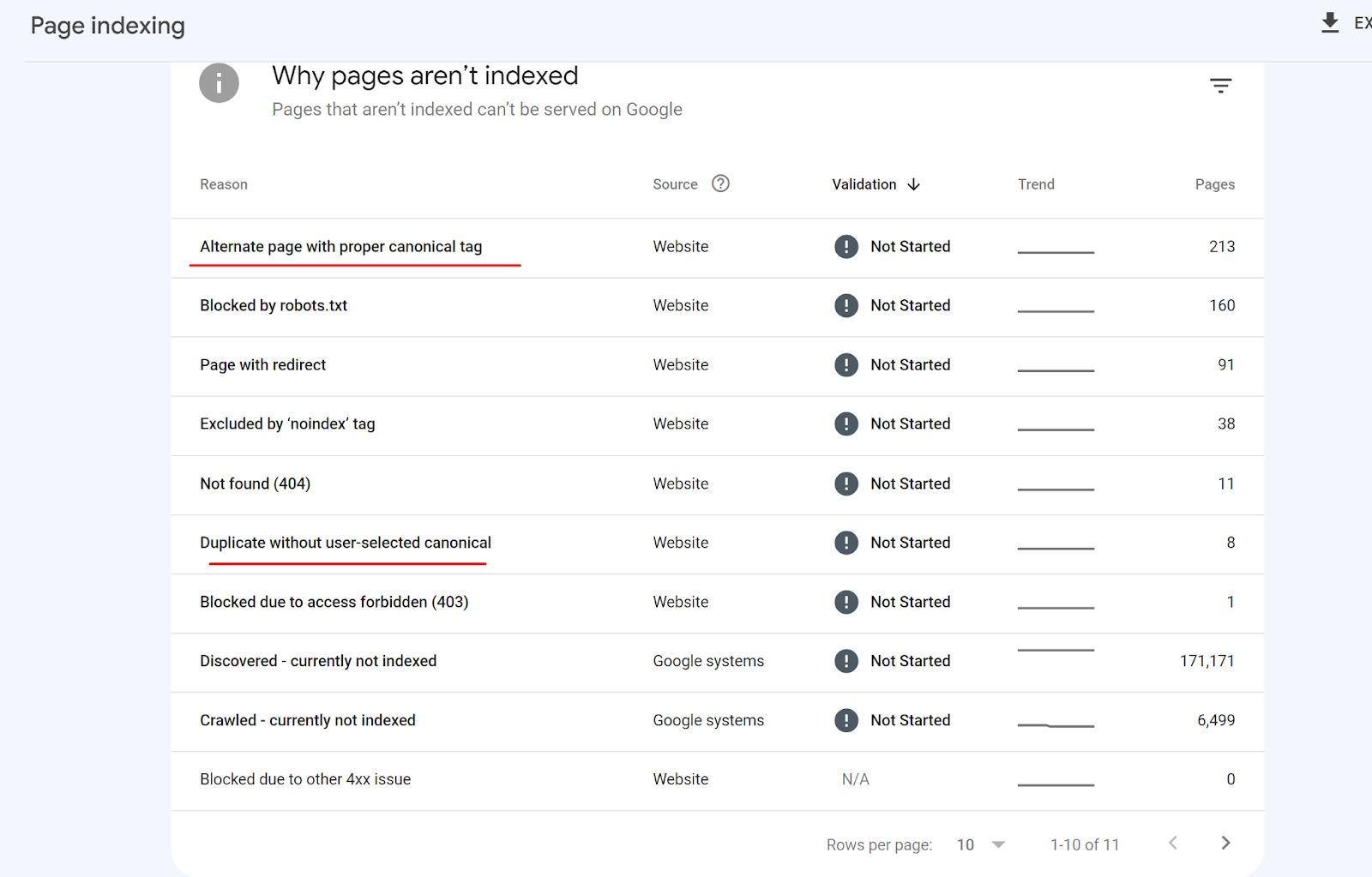The height and width of the screenshot is (877, 1372).
Task: Click the alert icon in Blocked by robots.txt row
Action: 845,305
